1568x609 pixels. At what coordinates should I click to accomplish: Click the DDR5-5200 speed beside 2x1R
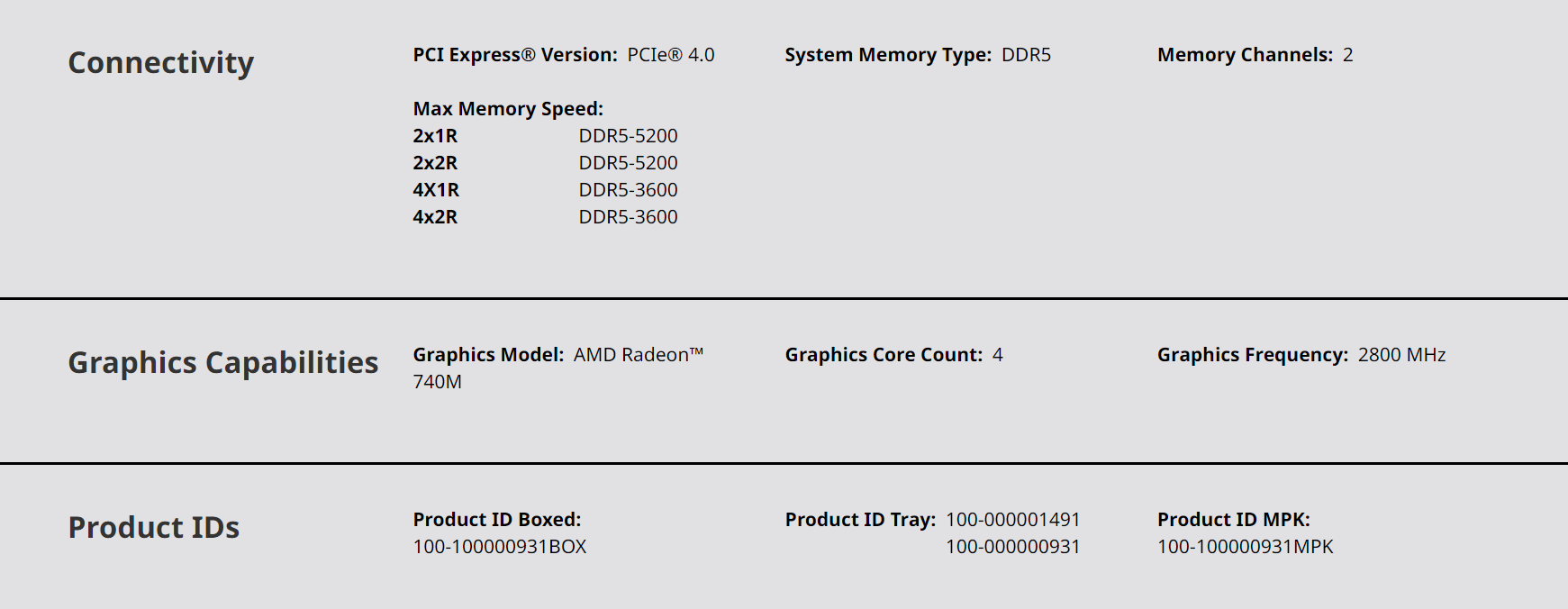click(628, 136)
